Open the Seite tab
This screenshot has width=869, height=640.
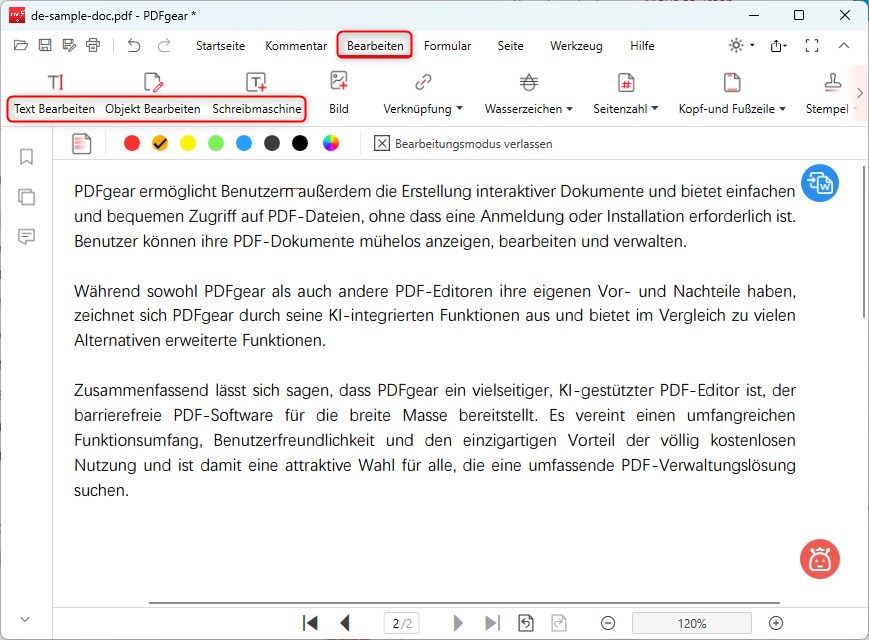coord(510,45)
